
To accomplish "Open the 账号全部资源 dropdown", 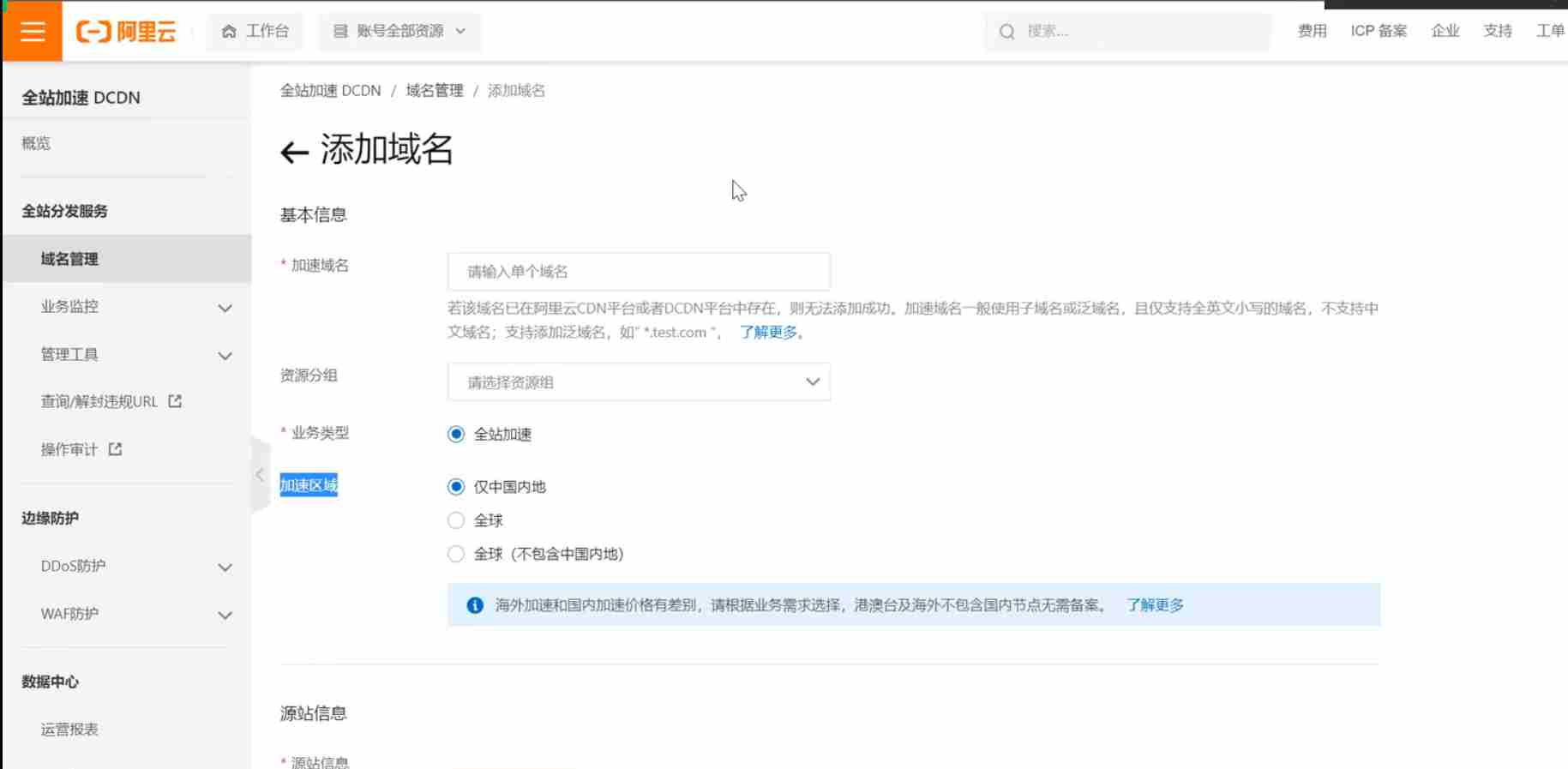I will point(400,32).
